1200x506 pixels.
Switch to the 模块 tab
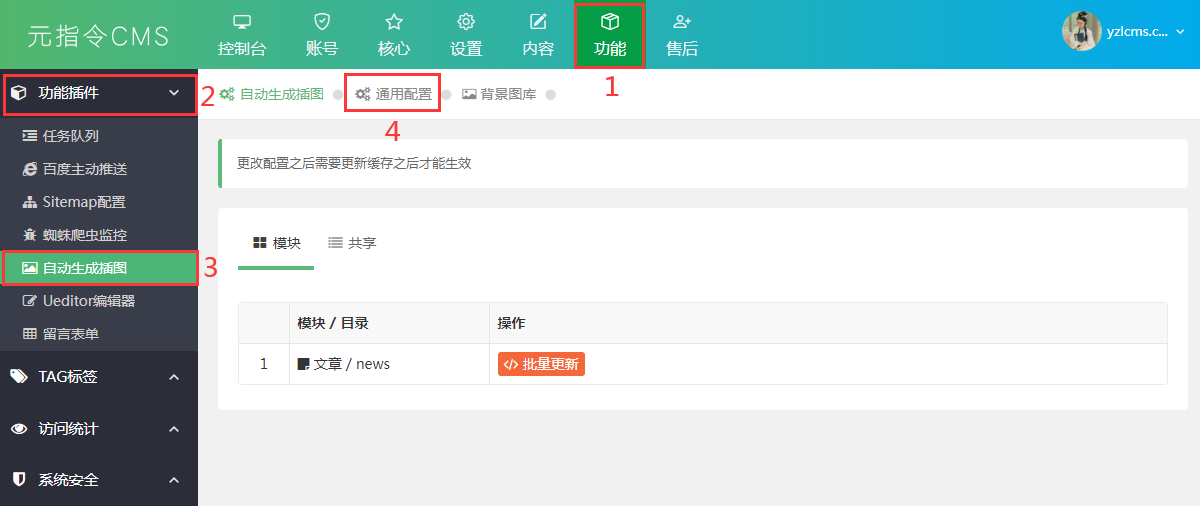click(277, 243)
